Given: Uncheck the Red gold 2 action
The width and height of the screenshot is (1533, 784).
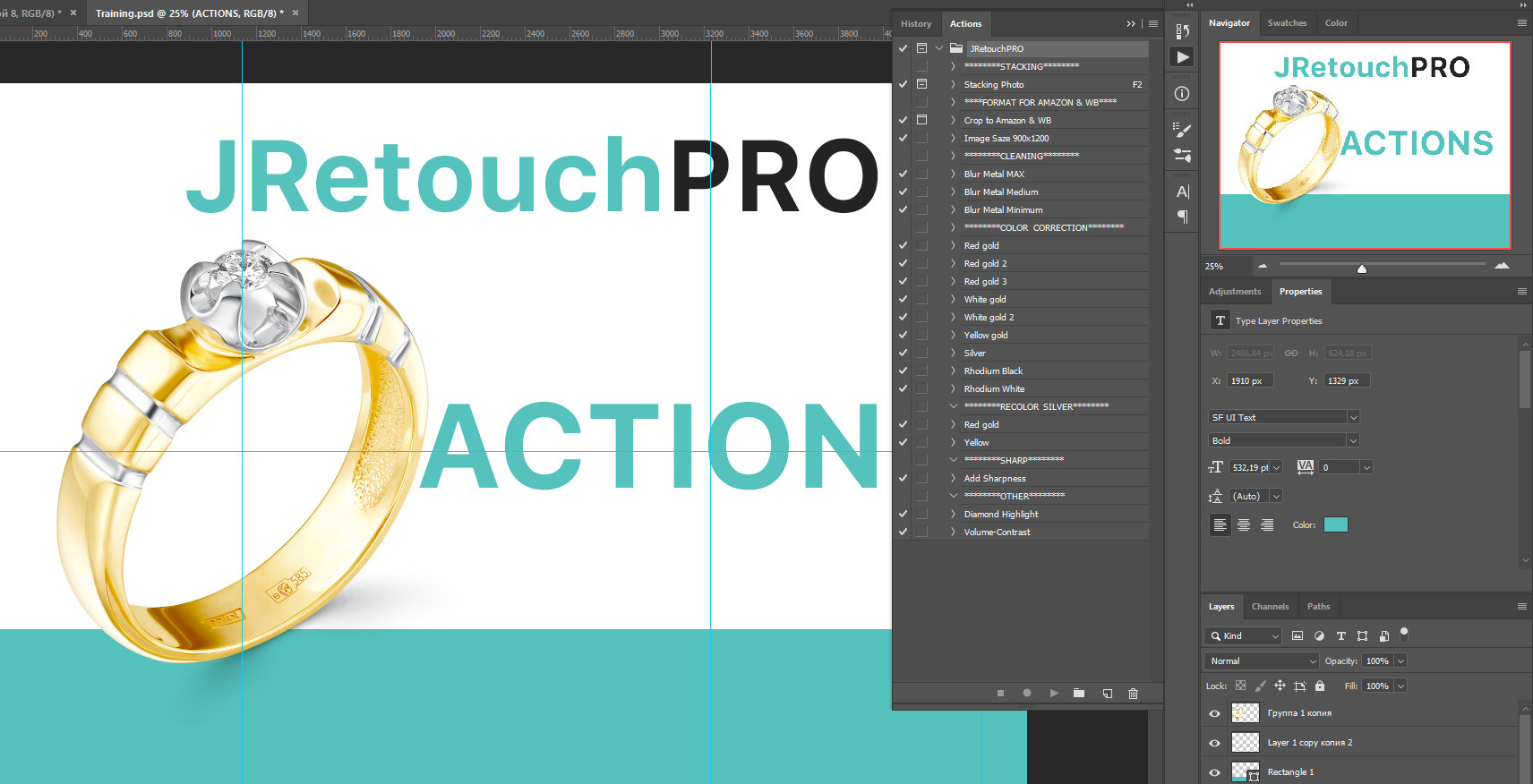Looking at the screenshot, I should 903,264.
